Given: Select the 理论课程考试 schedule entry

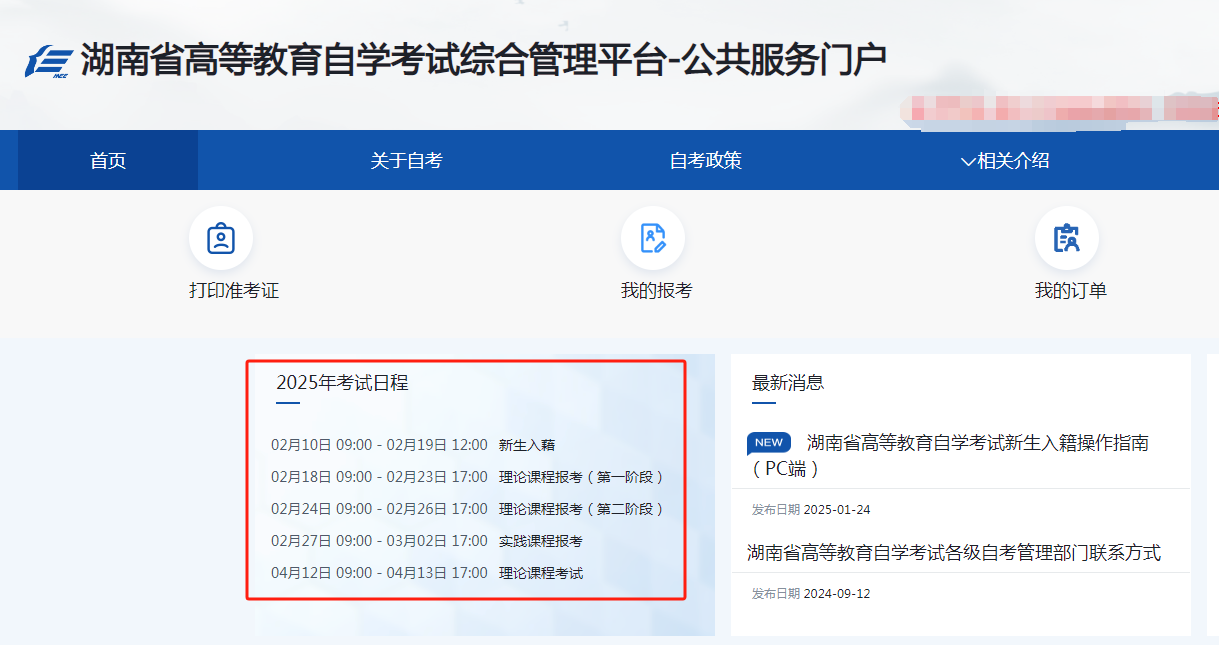Looking at the screenshot, I should click(540, 573).
